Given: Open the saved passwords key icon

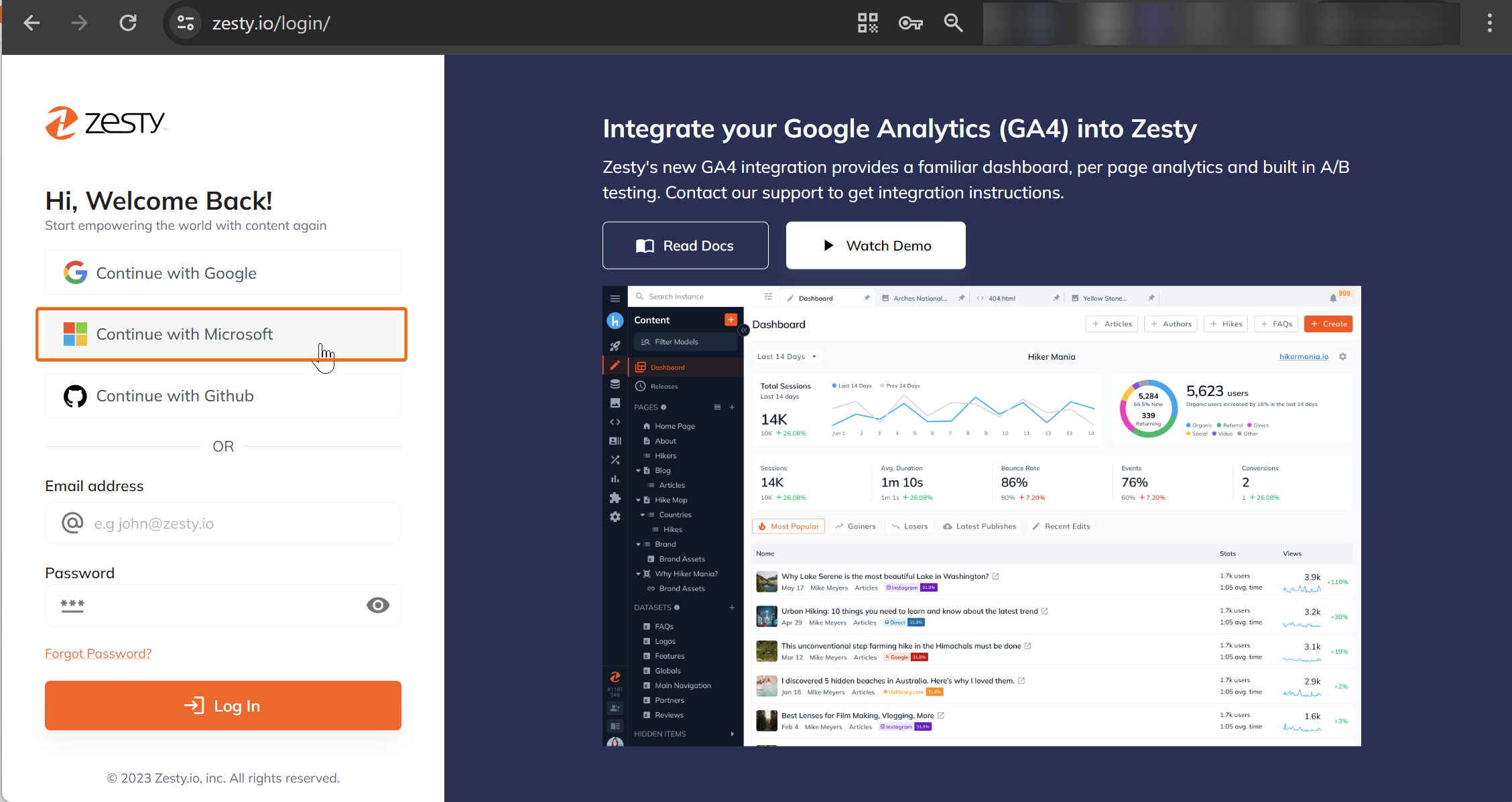Looking at the screenshot, I should point(911,23).
